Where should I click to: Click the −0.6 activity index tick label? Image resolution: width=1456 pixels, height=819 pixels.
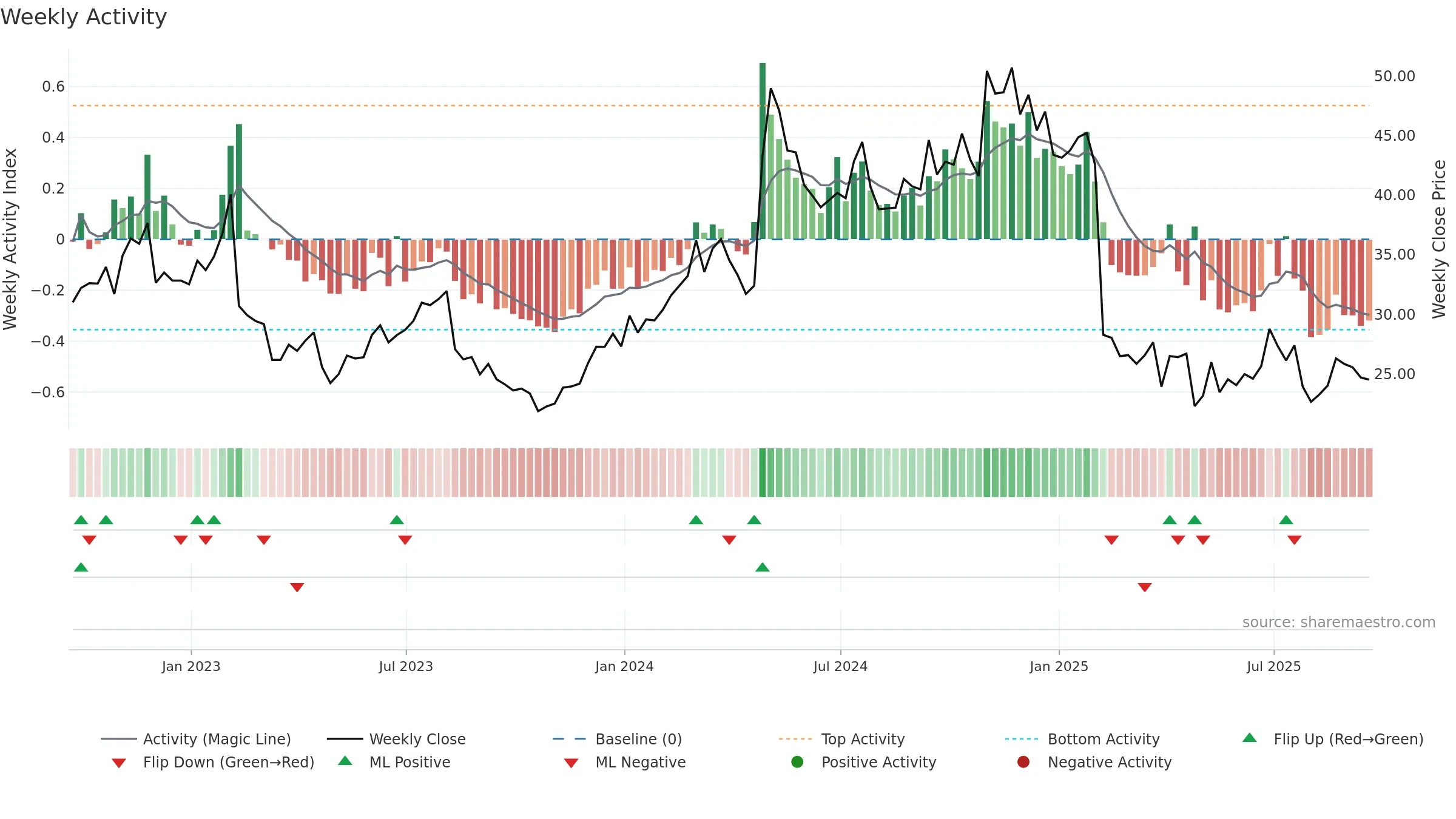pos(48,392)
